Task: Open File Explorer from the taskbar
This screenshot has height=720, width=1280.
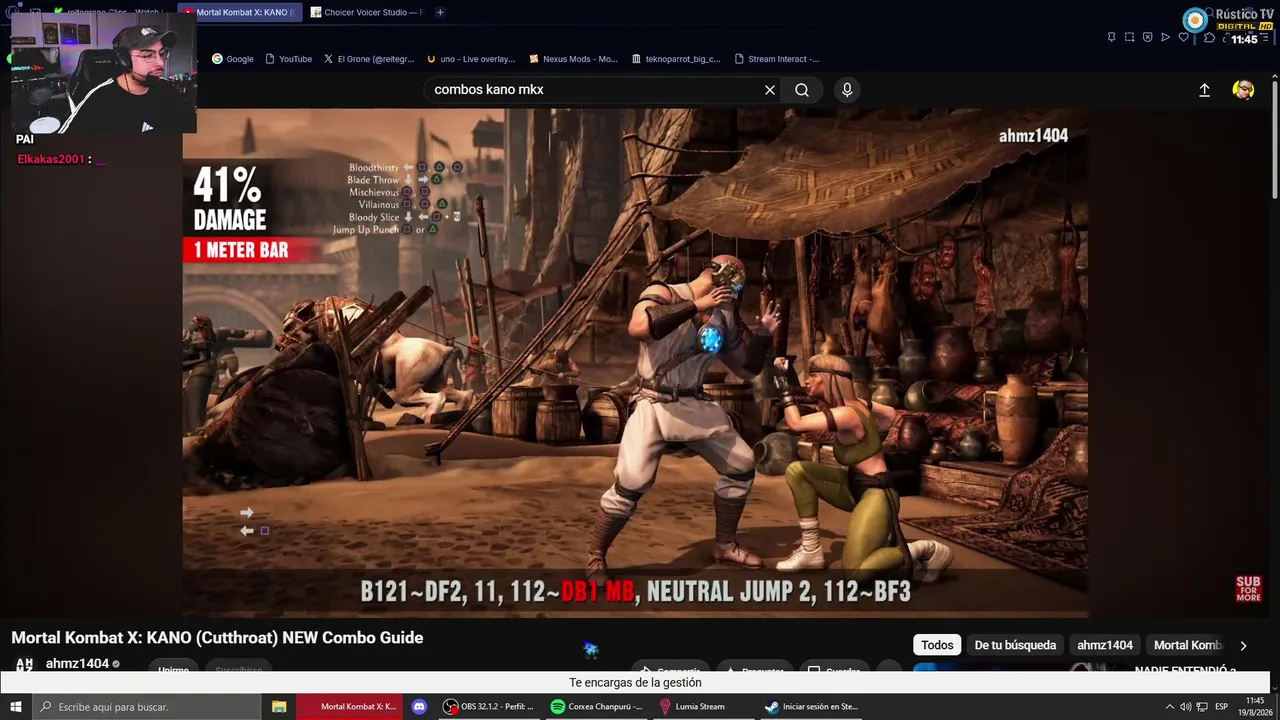Action: [279, 707]
